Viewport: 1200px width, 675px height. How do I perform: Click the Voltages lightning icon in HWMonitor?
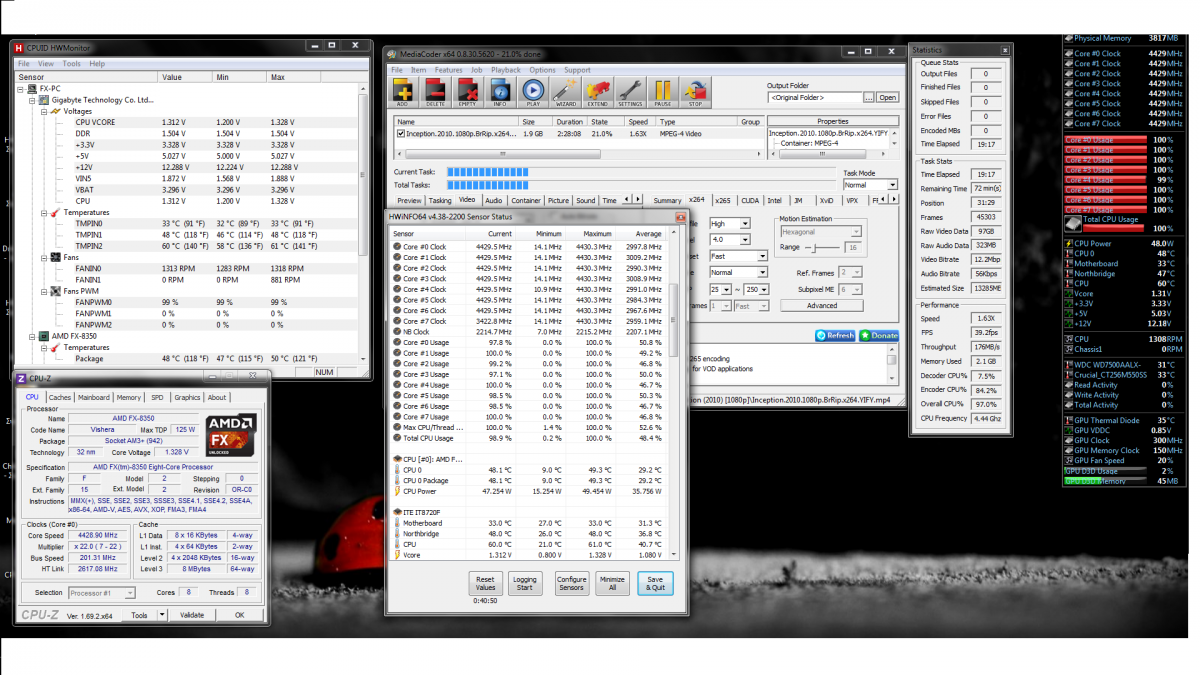click(56, 111)
